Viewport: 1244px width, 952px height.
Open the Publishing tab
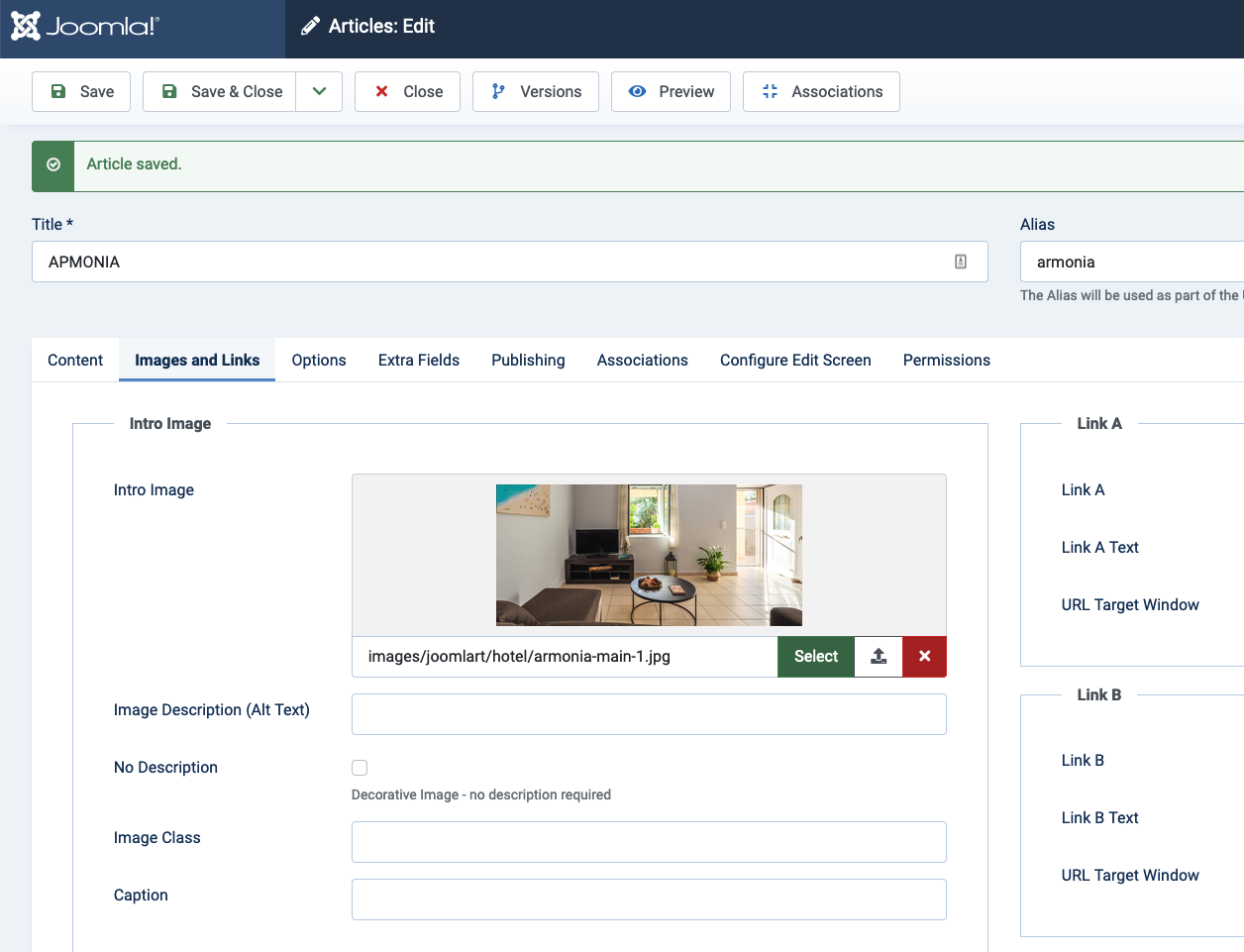(x=528, y=361)
